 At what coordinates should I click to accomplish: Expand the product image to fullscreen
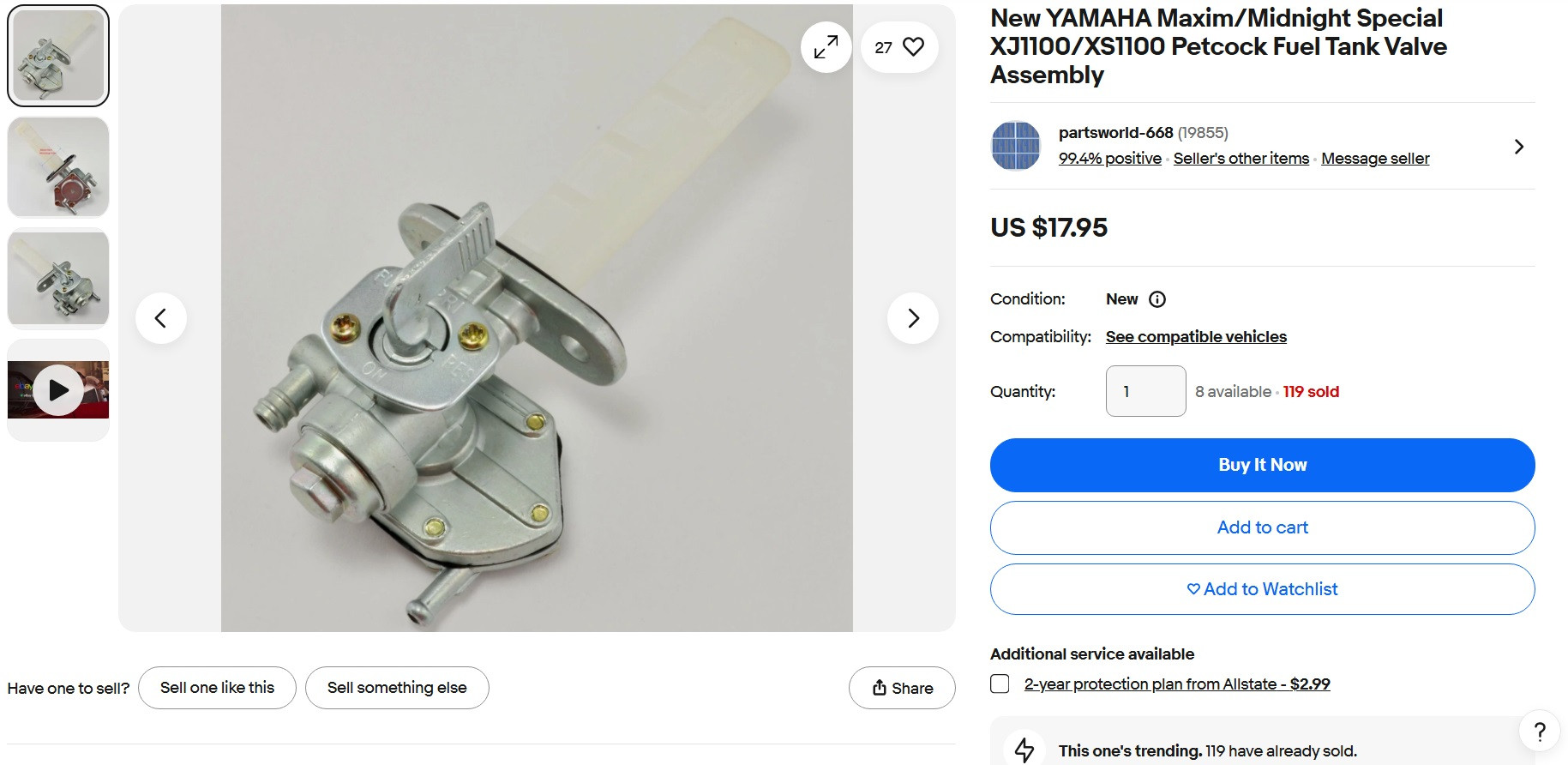click(x=826, y=47)
